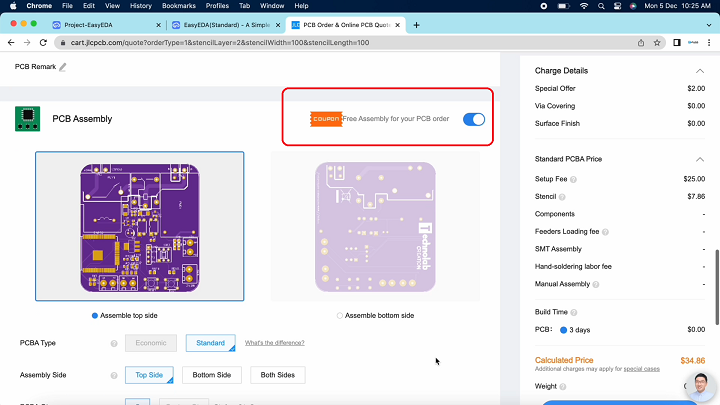This screenshot has height=405, width=720.
Task: Select the top side PCB preview image
Action: point(140,226)
